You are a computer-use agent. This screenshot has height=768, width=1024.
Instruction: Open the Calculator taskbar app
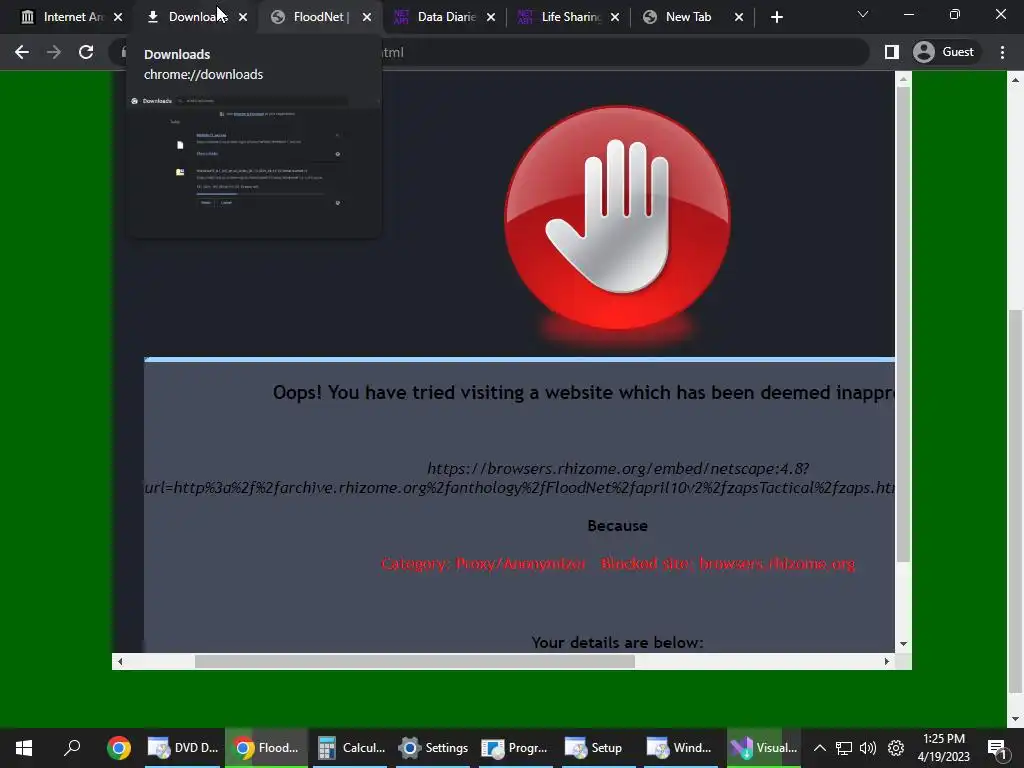351,748
